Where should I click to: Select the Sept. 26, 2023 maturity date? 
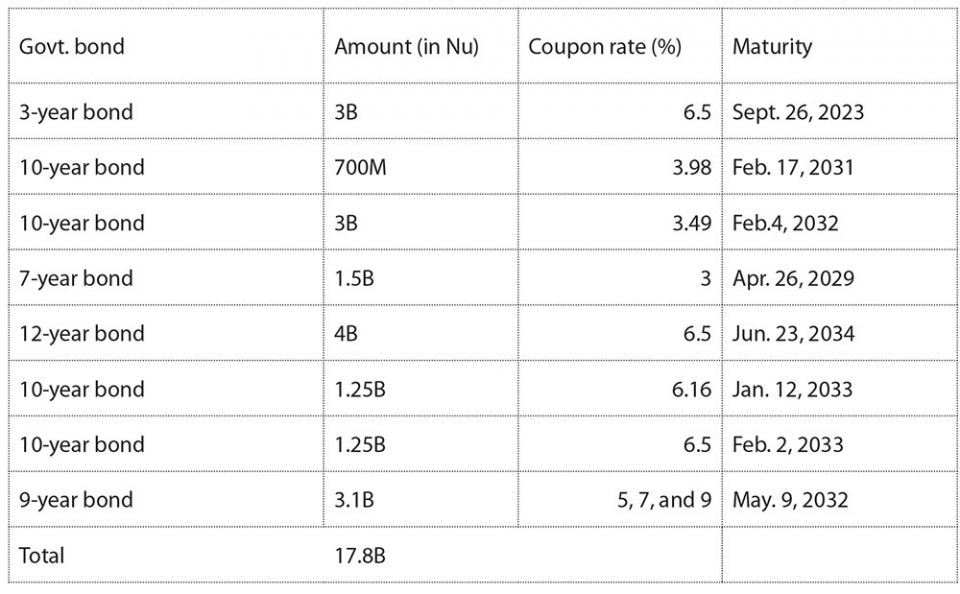(798, 112)
